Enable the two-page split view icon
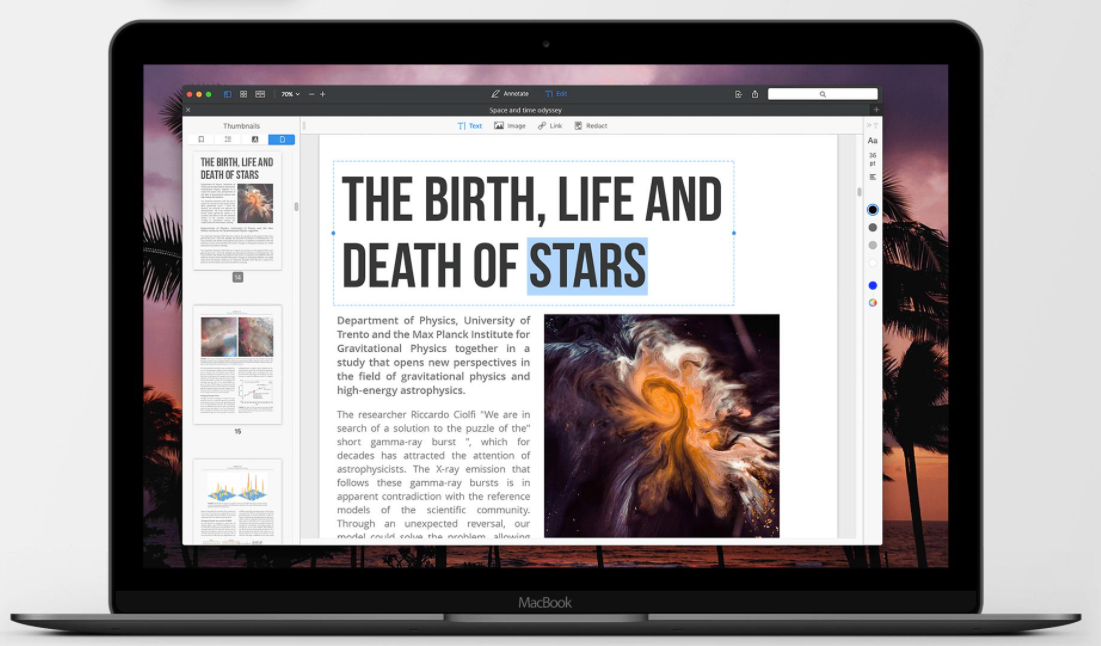Screen dimensions: 1101x646 260,94
